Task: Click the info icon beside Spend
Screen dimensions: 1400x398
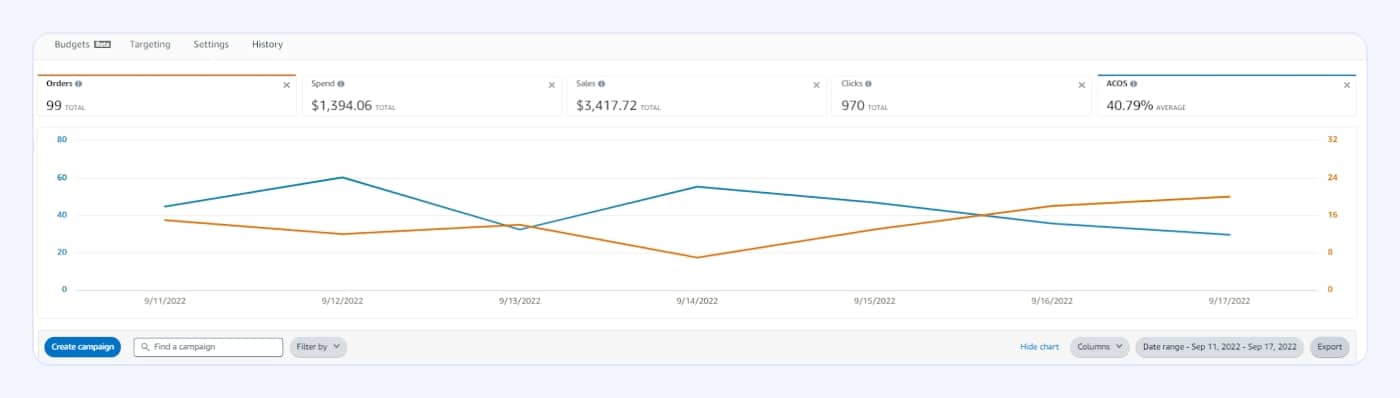Action: point(341,84)
